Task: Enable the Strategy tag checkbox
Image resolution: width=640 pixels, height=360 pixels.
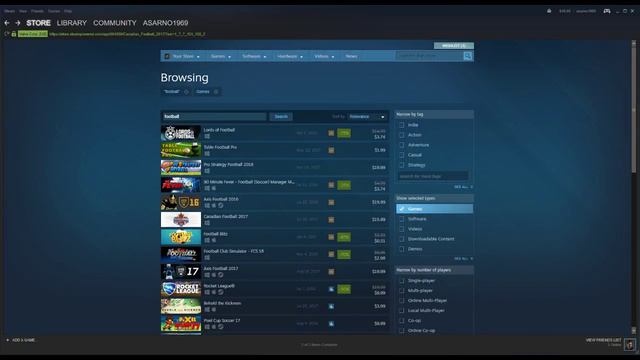Action: click(x=402, y=165)
